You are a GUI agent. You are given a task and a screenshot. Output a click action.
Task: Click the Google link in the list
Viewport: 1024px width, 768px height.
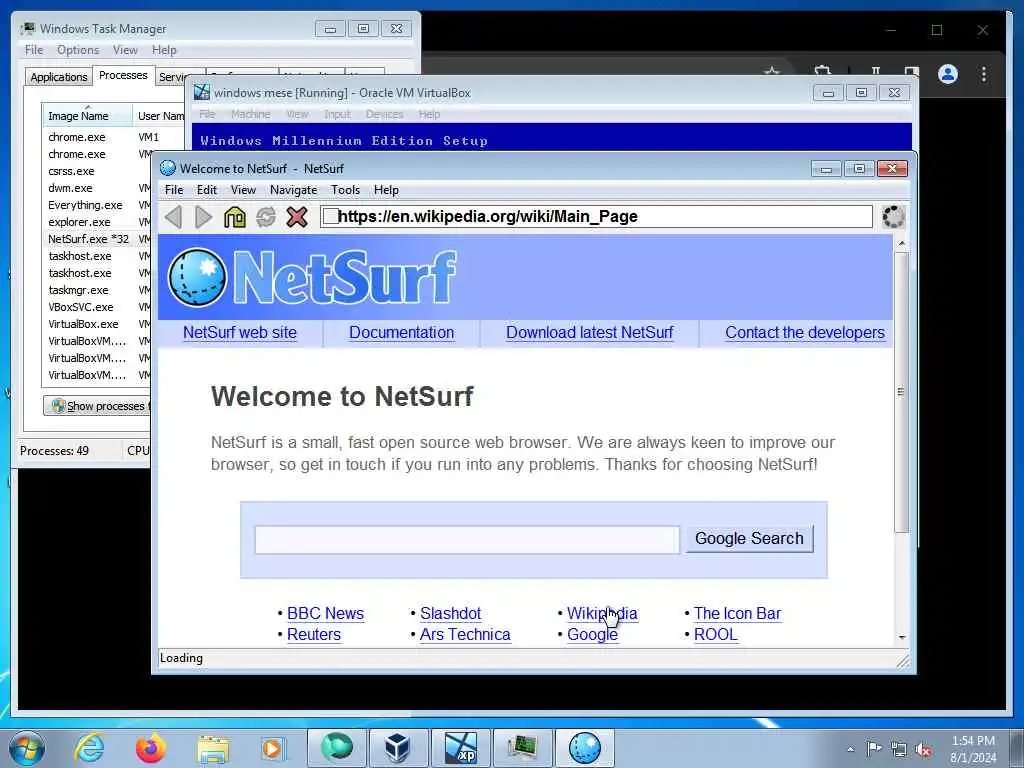point(592,634)
